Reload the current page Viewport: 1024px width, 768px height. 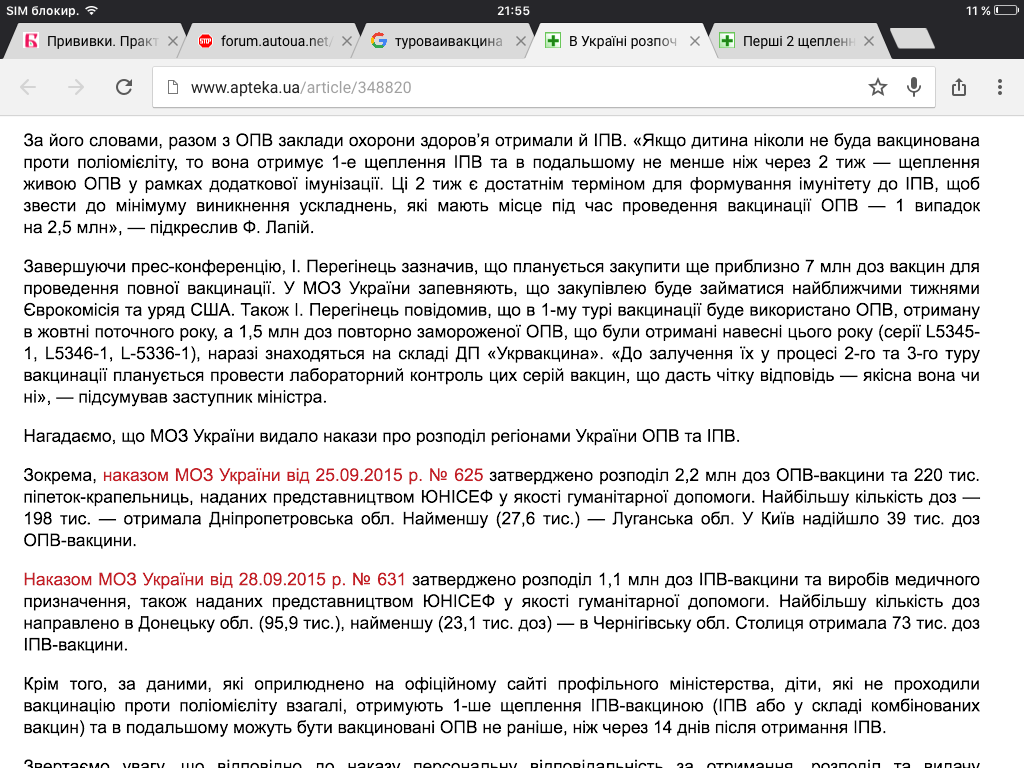tap(124, 87)
